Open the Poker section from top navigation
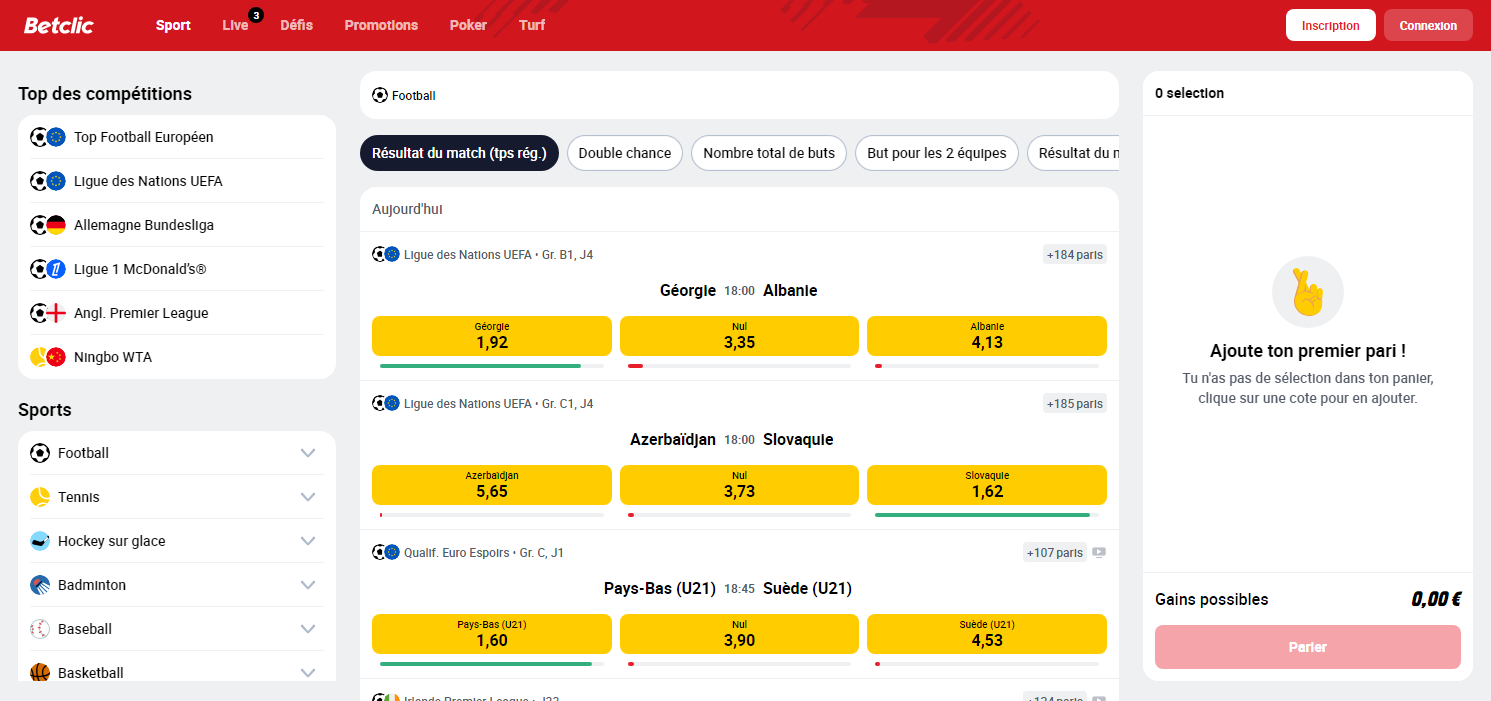 [468, 25]
